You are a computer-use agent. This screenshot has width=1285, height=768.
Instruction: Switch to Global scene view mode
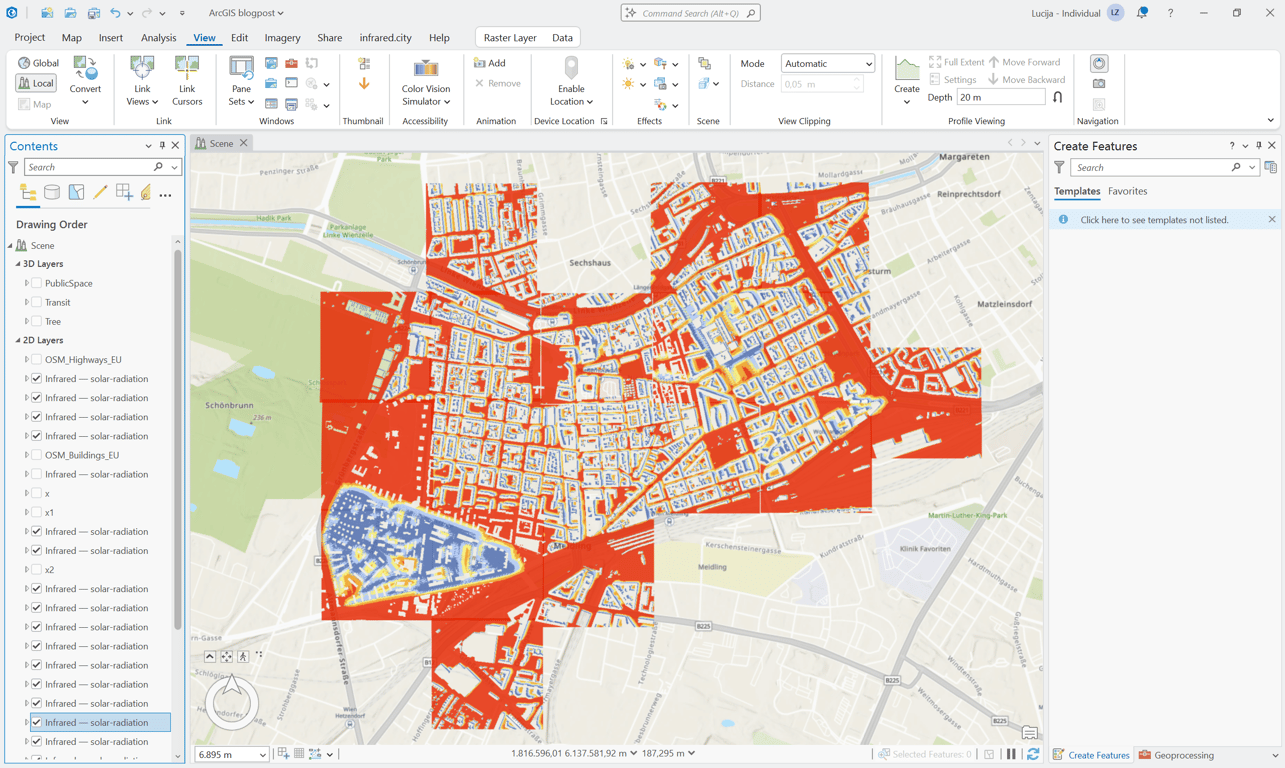point(38,63)
